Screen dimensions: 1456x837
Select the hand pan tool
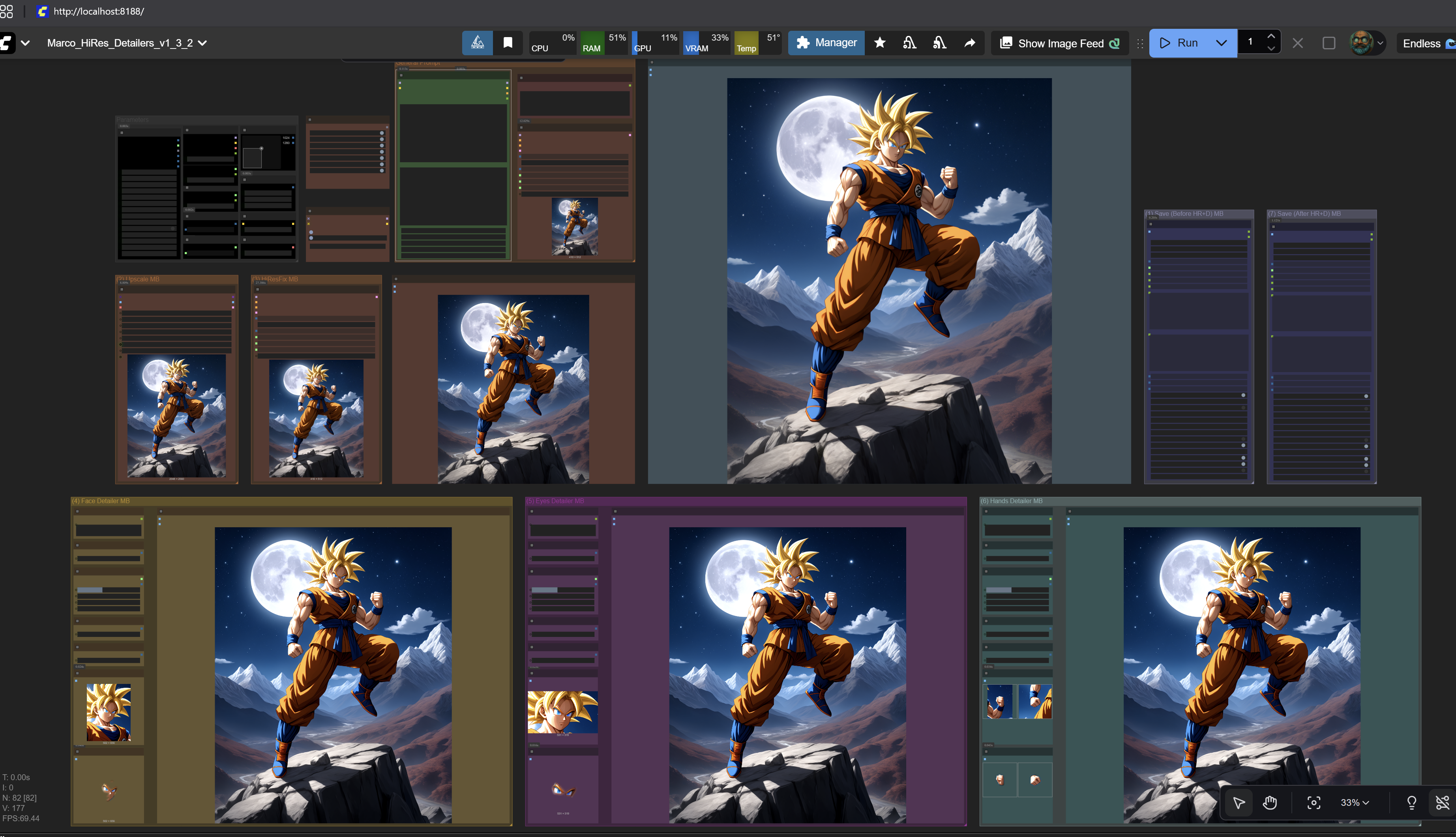(x=1270, y=803)
